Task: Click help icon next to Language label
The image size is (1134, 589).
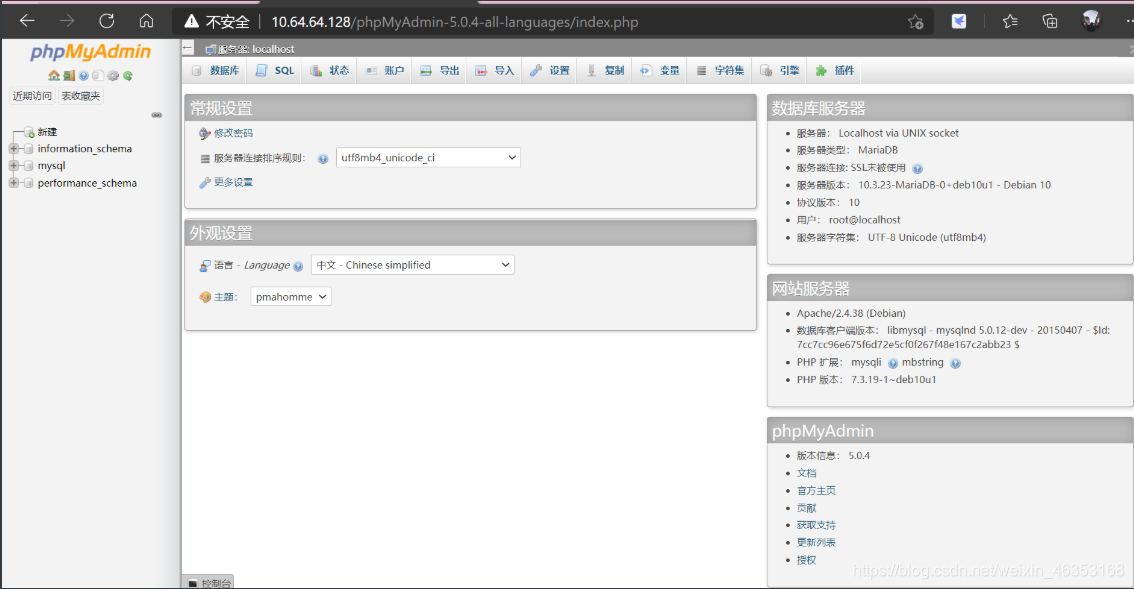Action: coord(298,266)
